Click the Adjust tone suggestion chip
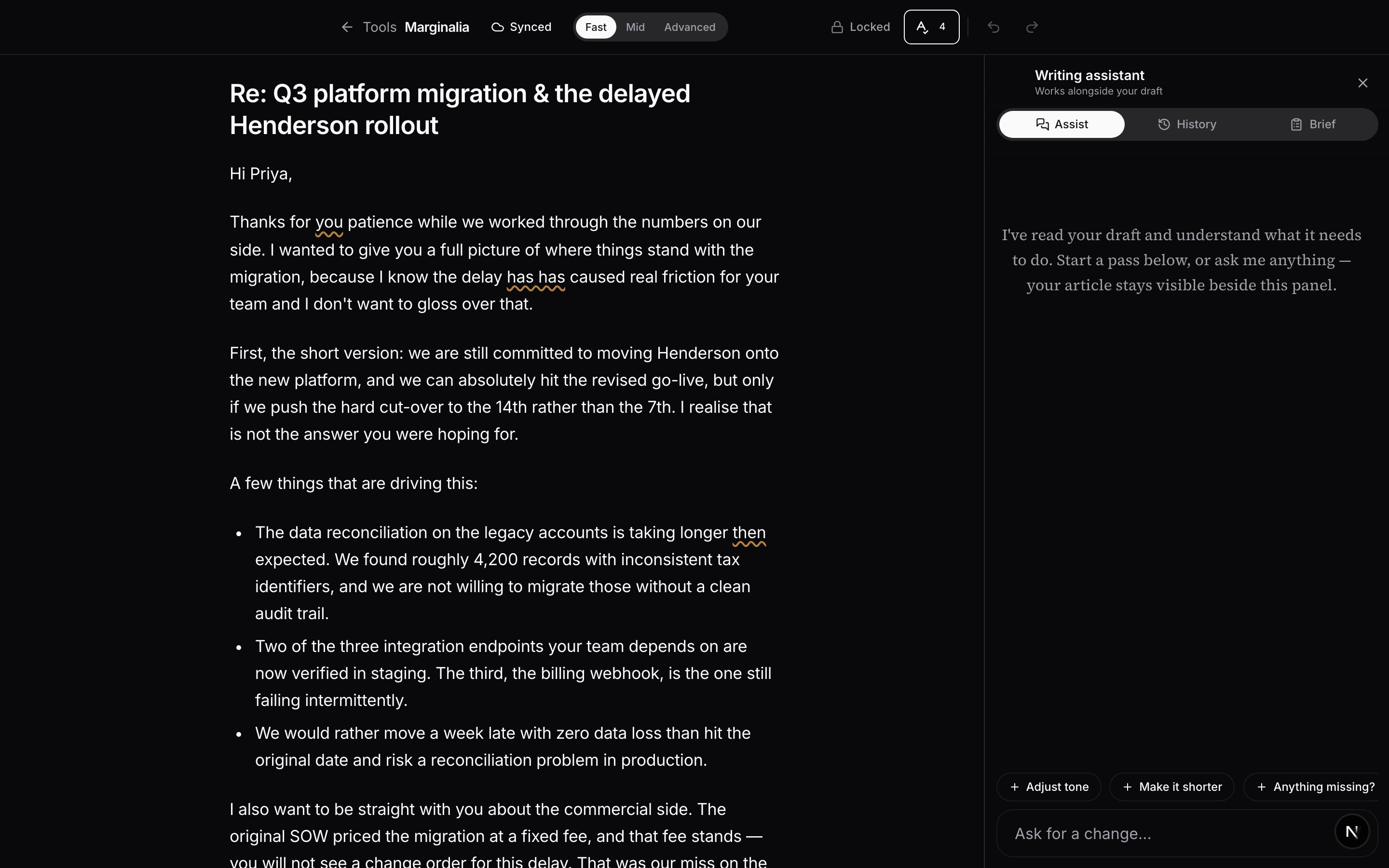The width and height of the screenshot is (1389, 868). coord(1049,787)
